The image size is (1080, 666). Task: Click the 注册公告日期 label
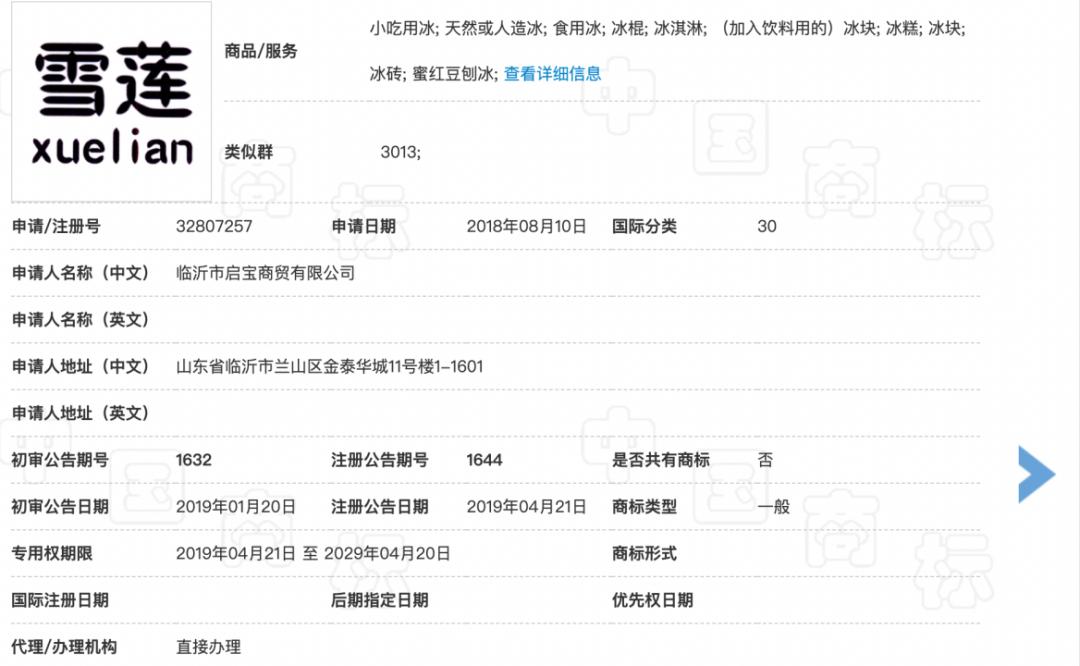coord(380,507)
